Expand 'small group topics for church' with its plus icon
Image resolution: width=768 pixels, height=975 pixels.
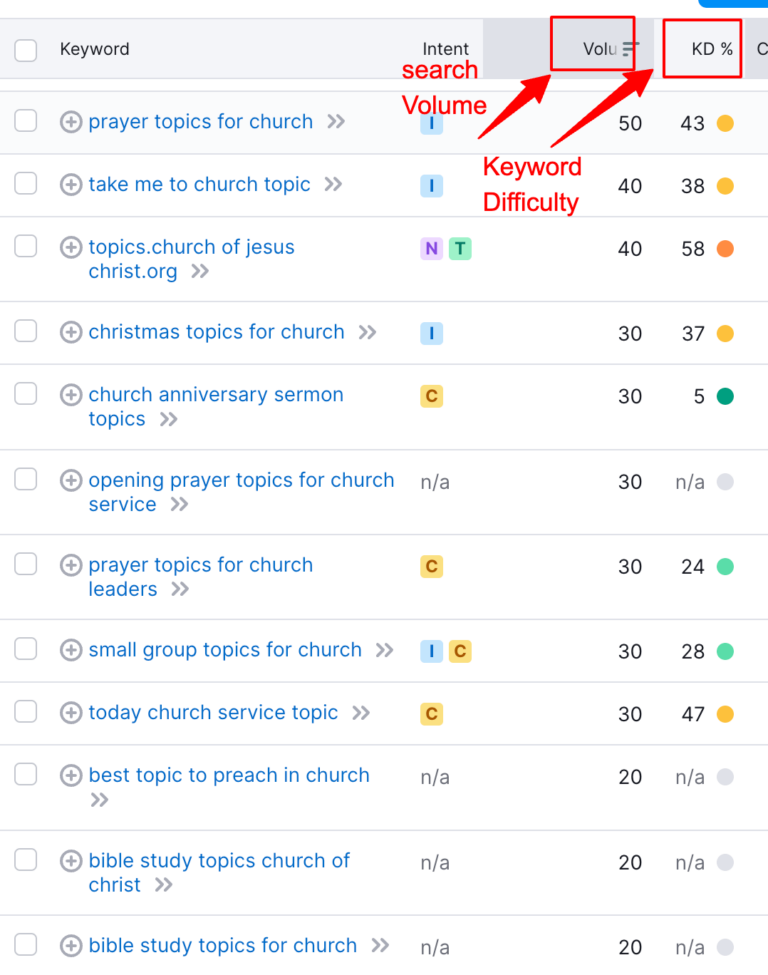coord(70,649)
